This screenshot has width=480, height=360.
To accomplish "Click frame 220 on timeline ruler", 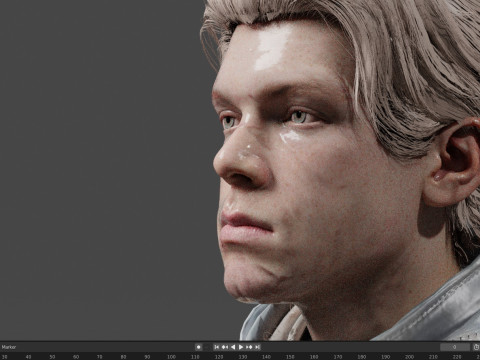I will (457, 357).
